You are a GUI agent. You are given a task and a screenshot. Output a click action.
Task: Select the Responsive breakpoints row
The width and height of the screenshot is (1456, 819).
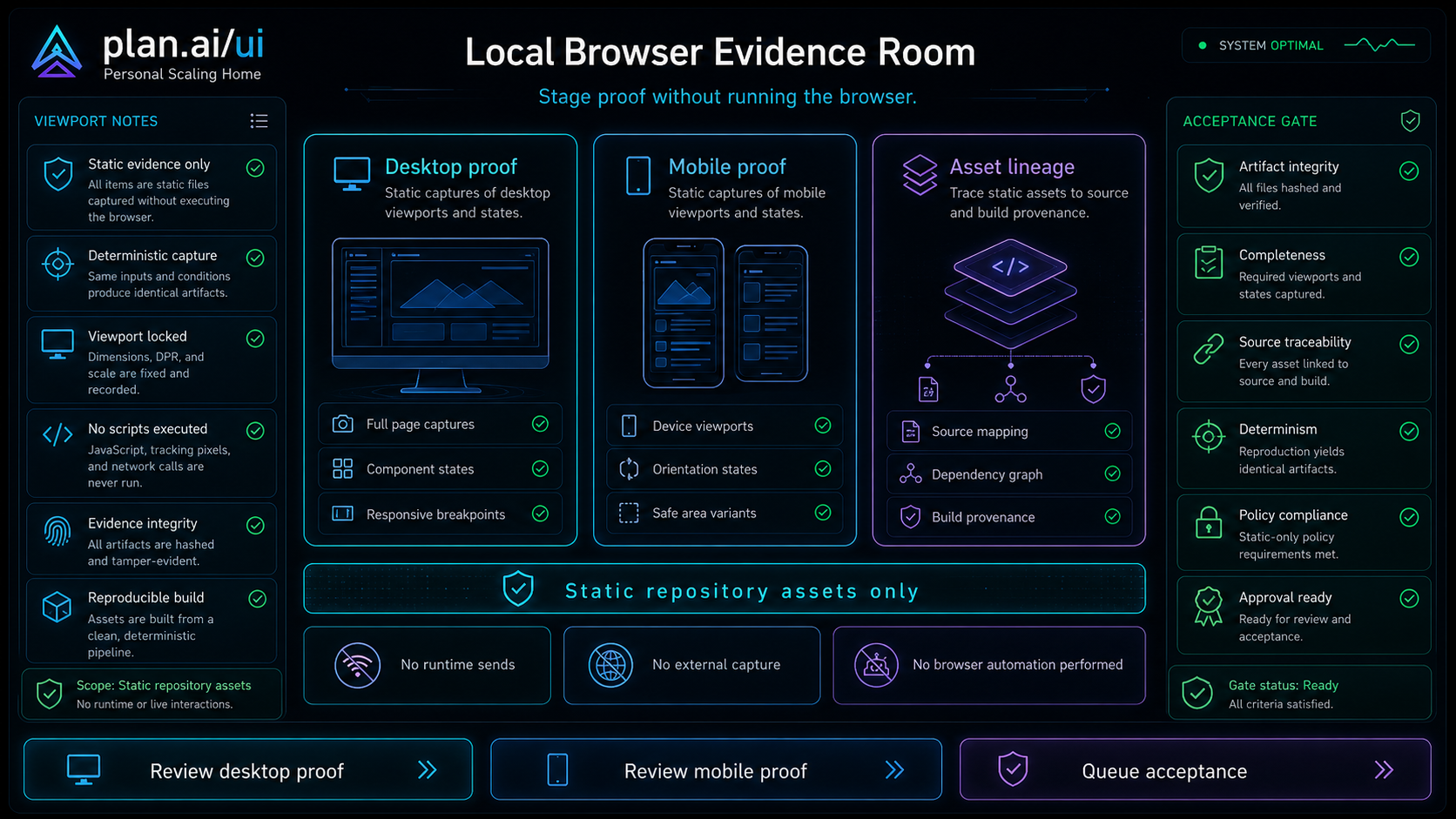tap(440, 514)
